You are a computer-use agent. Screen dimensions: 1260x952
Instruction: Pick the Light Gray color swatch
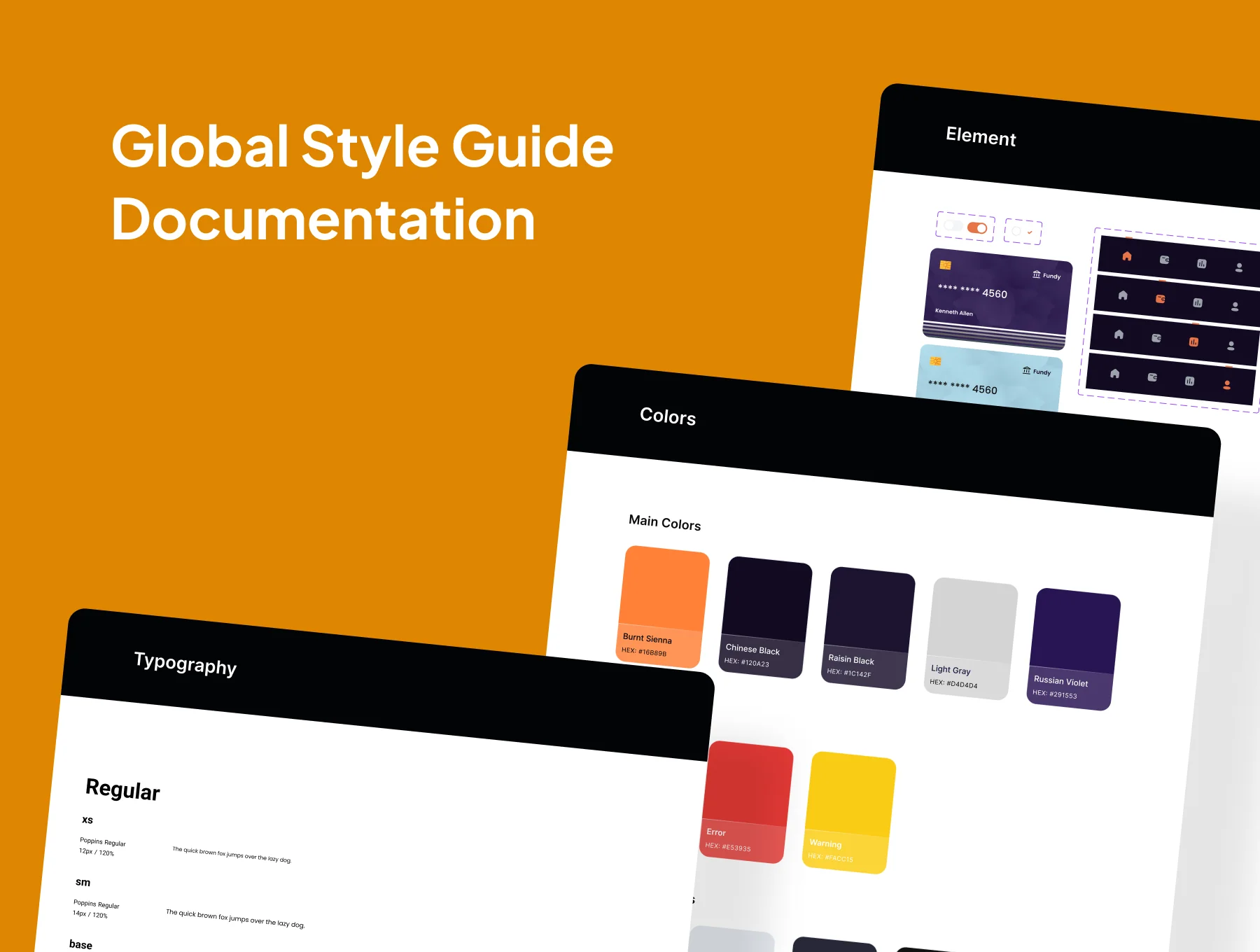[x=971, y=638]
